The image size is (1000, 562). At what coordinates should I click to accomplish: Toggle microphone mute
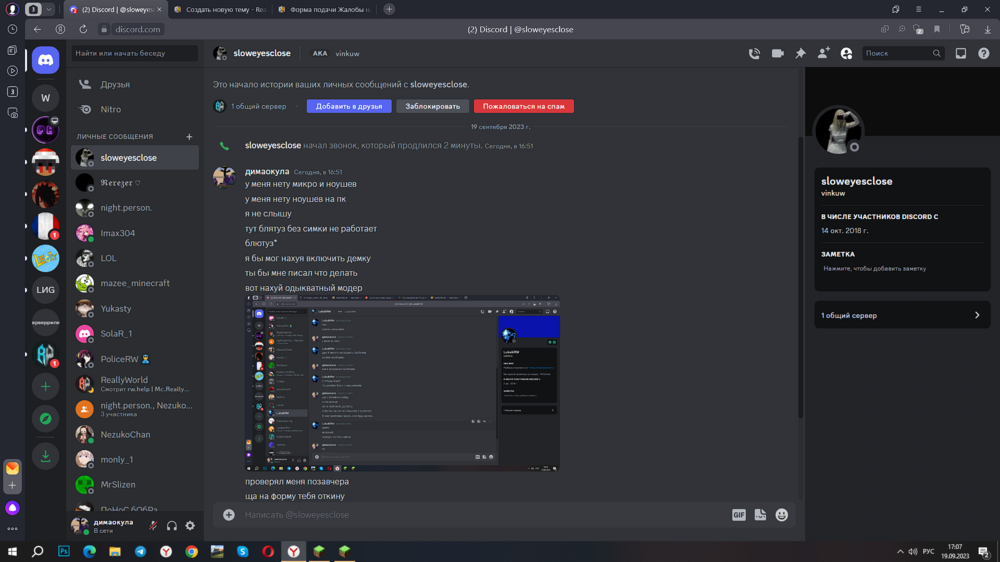pos(153,526)
